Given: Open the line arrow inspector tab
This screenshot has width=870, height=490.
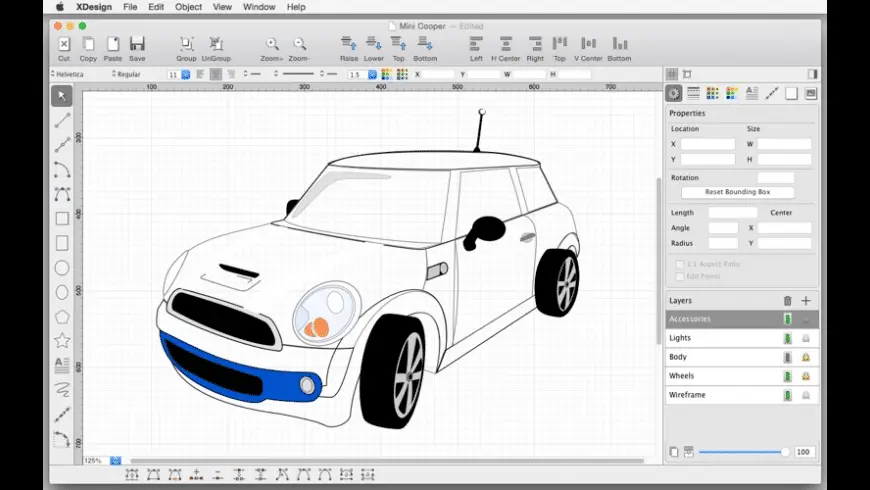Looking at the screenshot, I should point(772,93).
